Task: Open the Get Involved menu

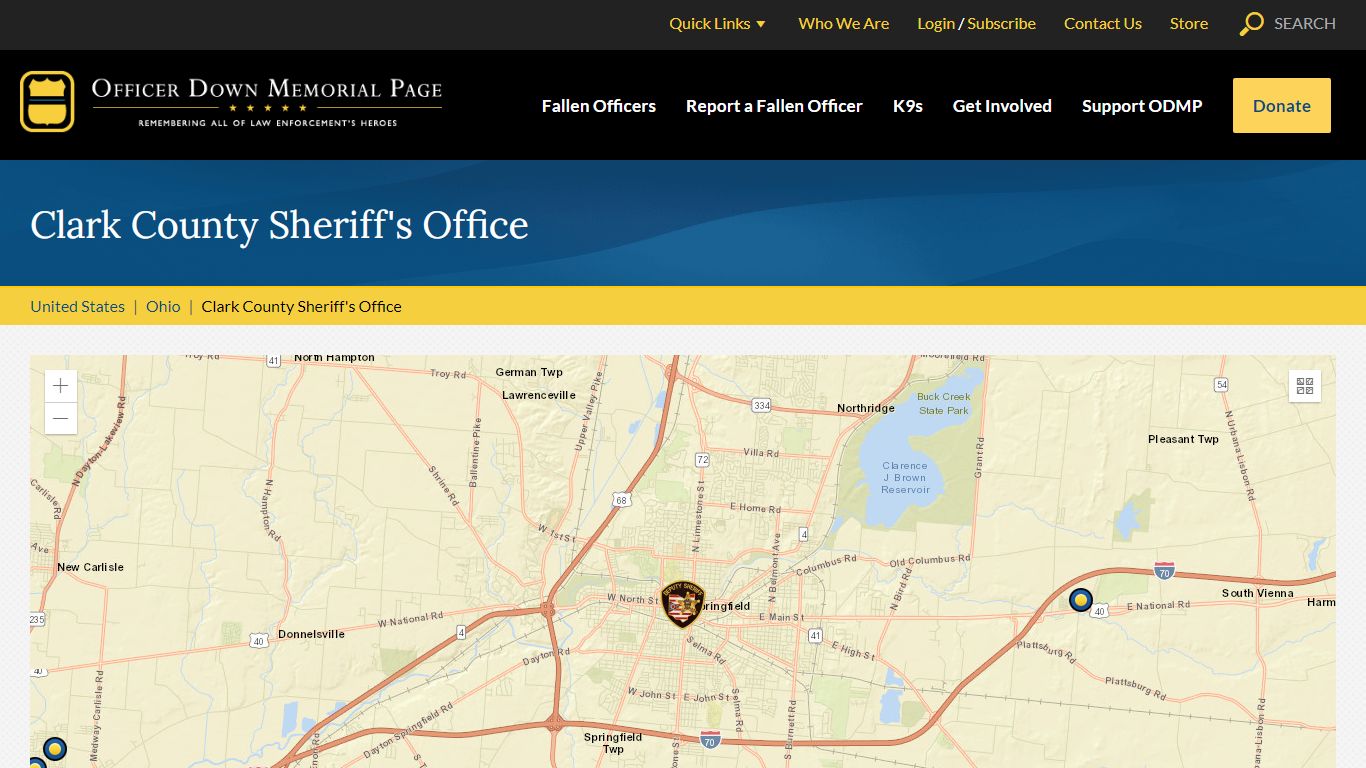Action: 1002,106
